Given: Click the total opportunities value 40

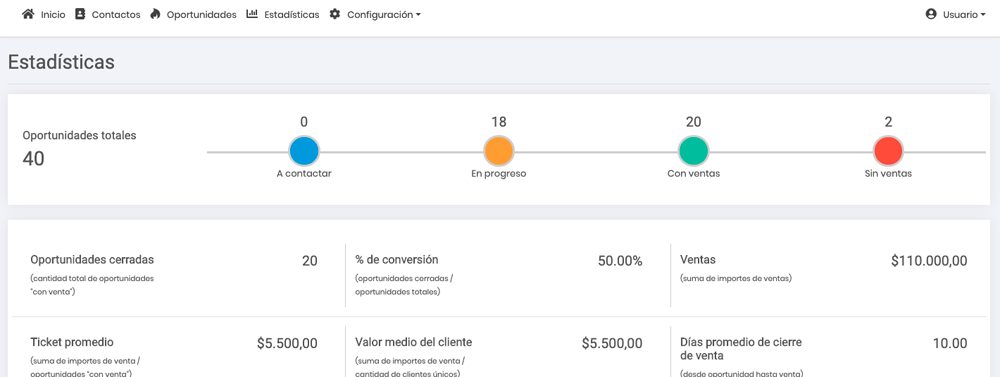Looking at the screenshot, I should tap(34, 159).
